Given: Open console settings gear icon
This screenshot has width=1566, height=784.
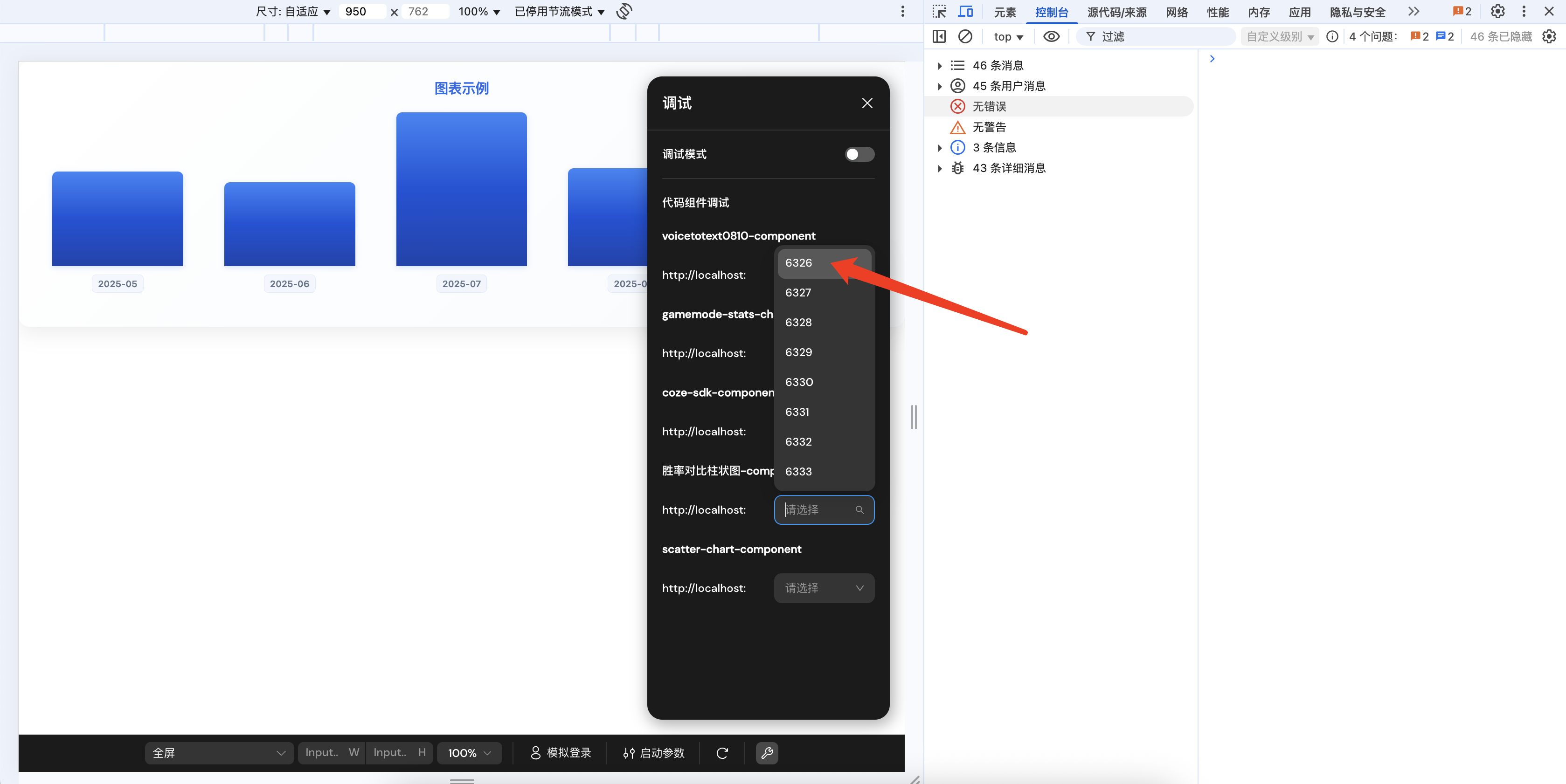Looking at the screenshot, I should coord(1550,36).
